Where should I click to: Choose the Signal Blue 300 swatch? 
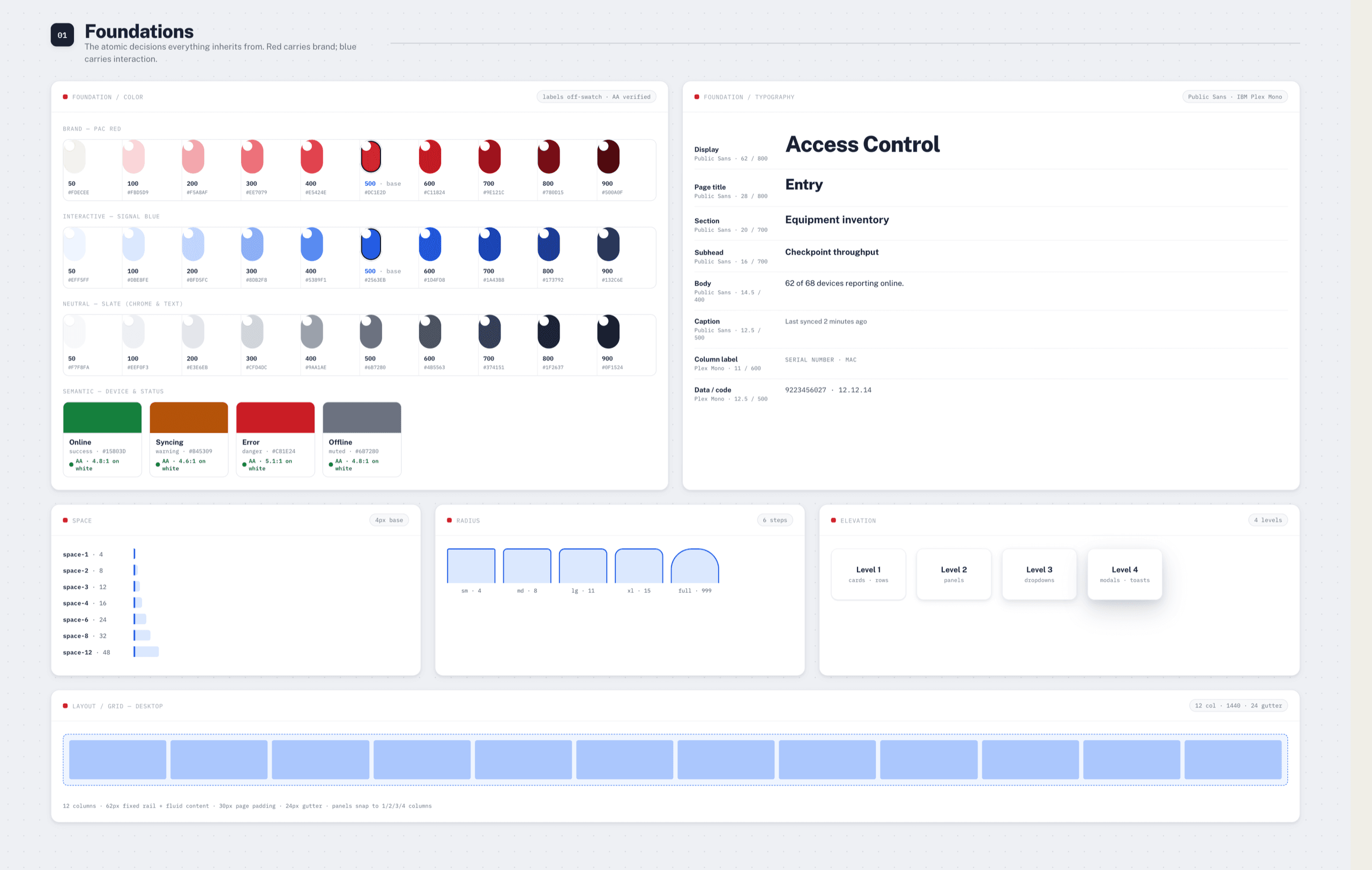(x=252, y=244)
